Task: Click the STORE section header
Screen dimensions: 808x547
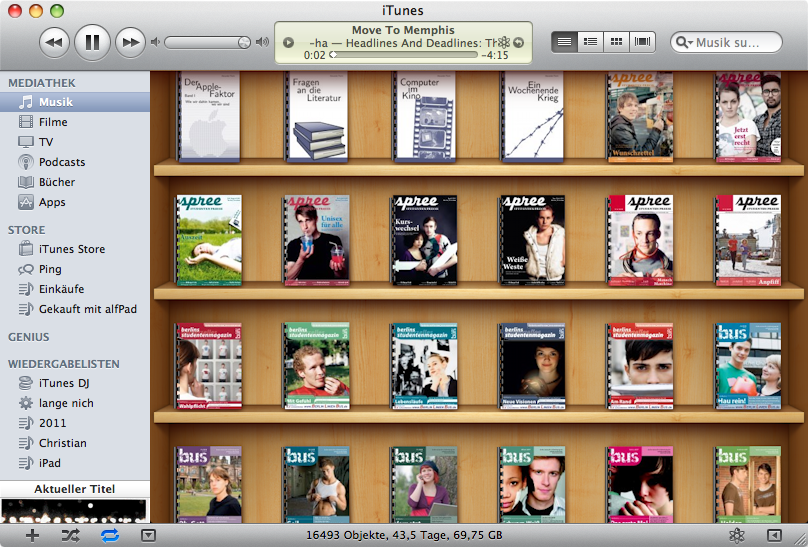Action: 26,230
